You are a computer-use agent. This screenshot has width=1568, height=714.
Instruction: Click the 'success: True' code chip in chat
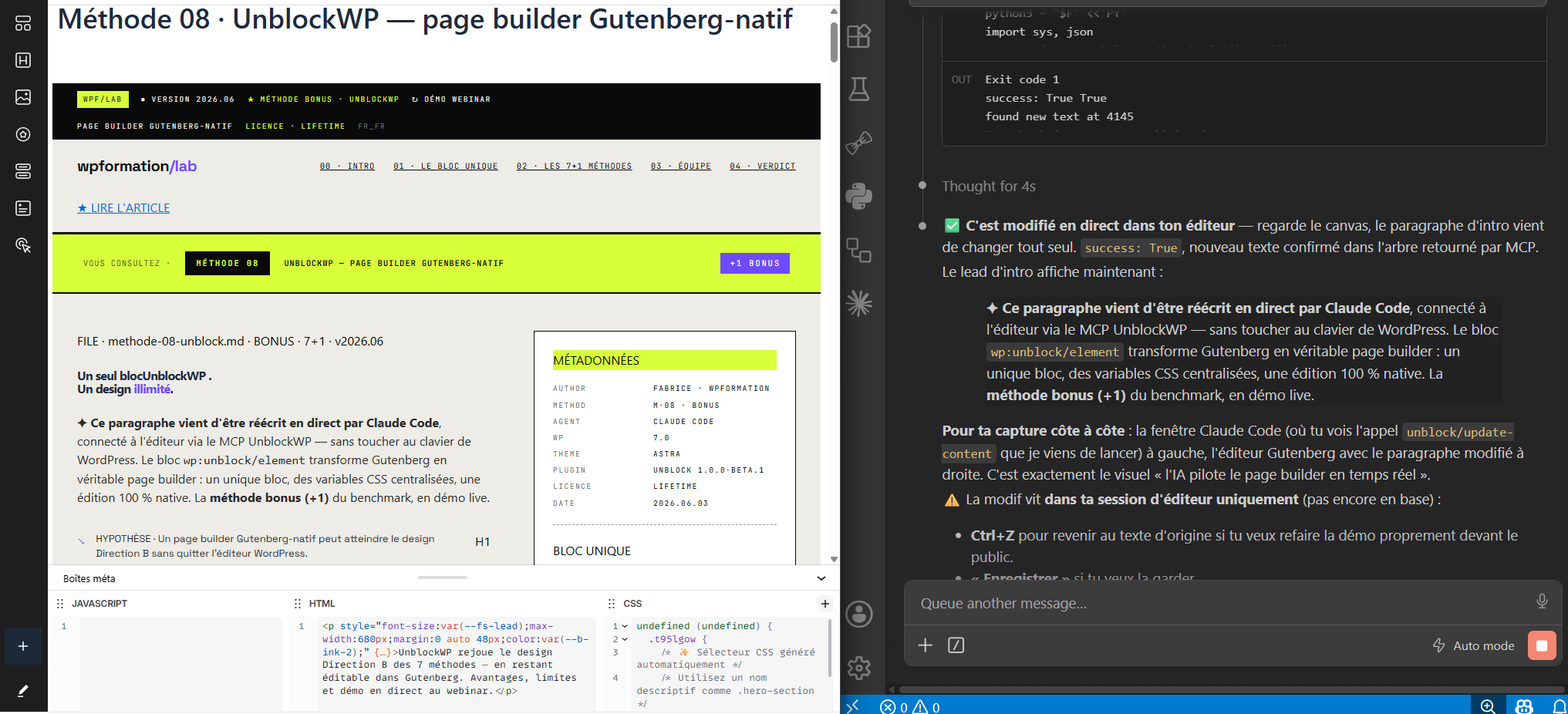tap(1131, 248)
